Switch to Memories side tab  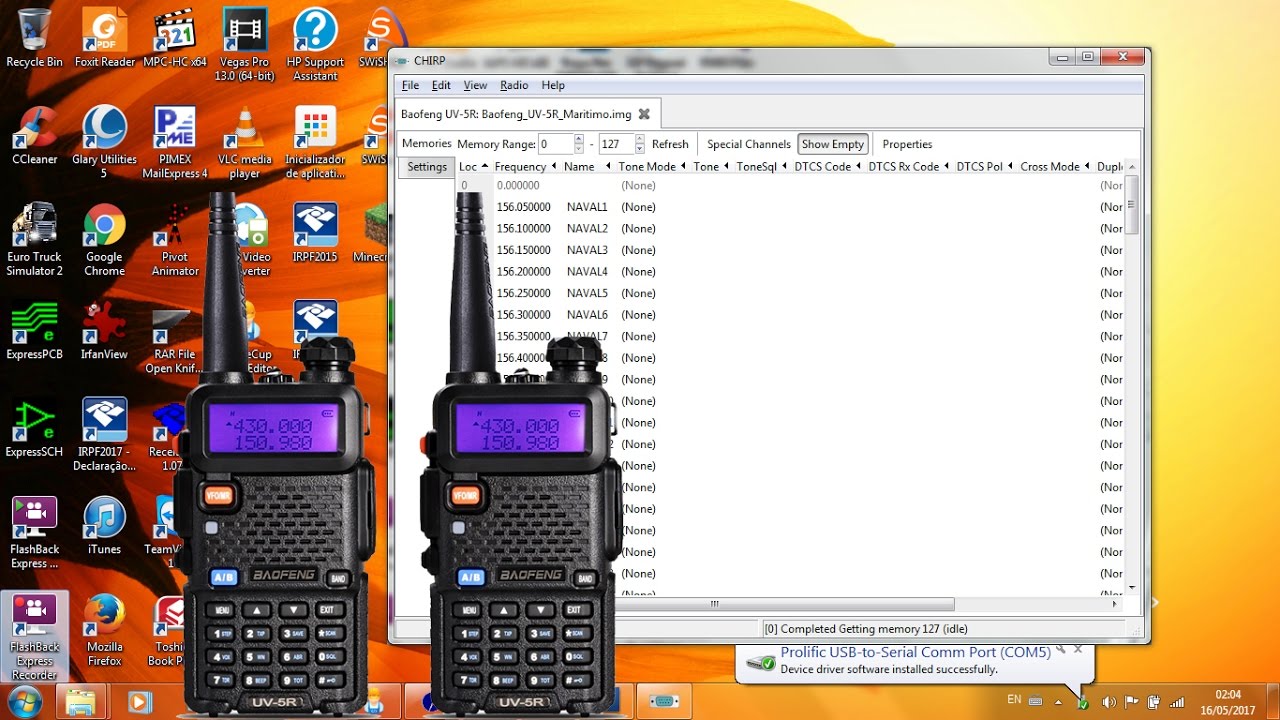[427, 144]
